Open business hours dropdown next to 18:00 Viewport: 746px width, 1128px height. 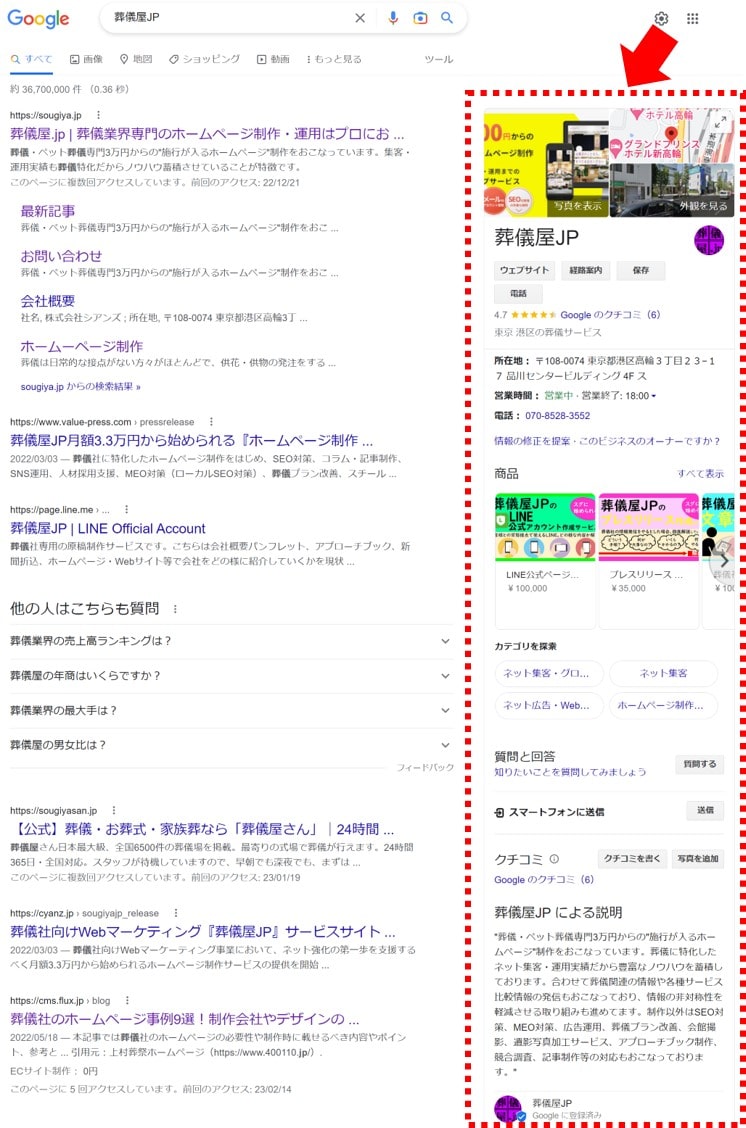654,396
